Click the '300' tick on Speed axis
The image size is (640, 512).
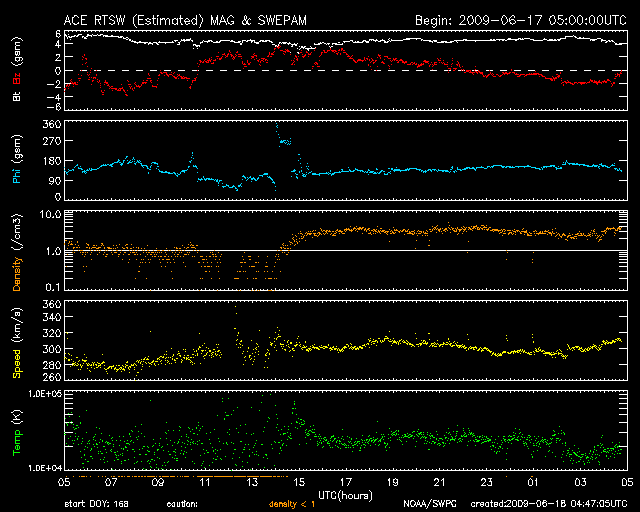coord(52,349)
